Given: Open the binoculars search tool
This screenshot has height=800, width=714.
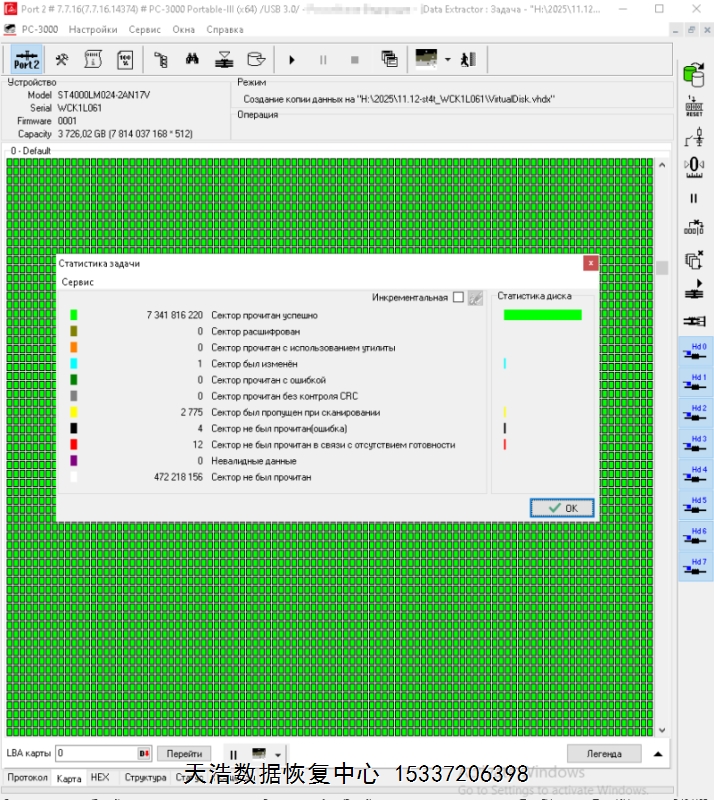Looking at the screenshot, I should point(192,59).
